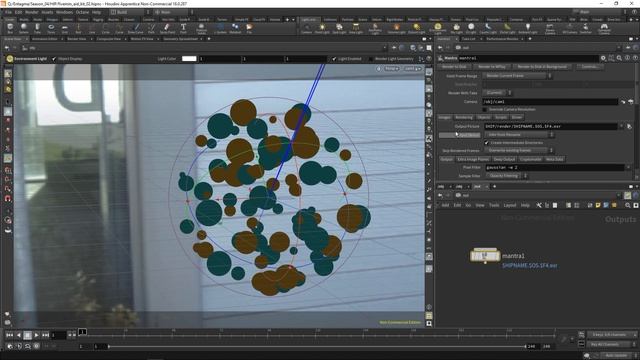Open the Windows menu
The image size is (640, 360).
tap(64, 12)
